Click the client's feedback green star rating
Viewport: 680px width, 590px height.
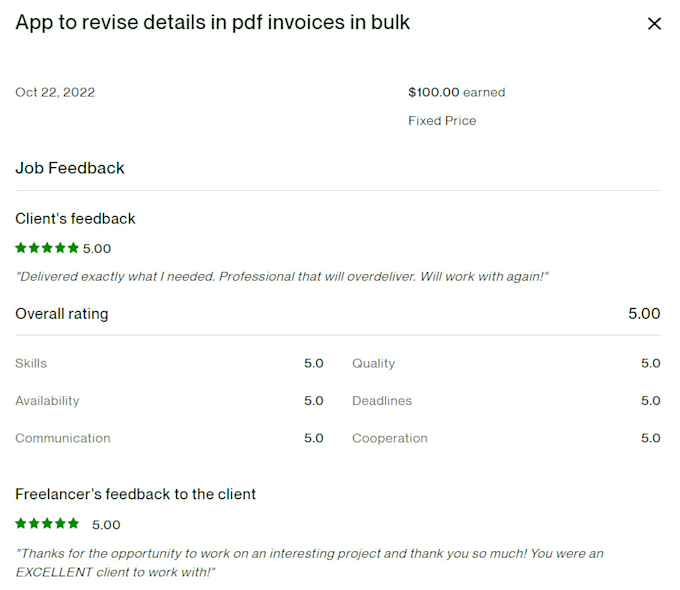47,248
